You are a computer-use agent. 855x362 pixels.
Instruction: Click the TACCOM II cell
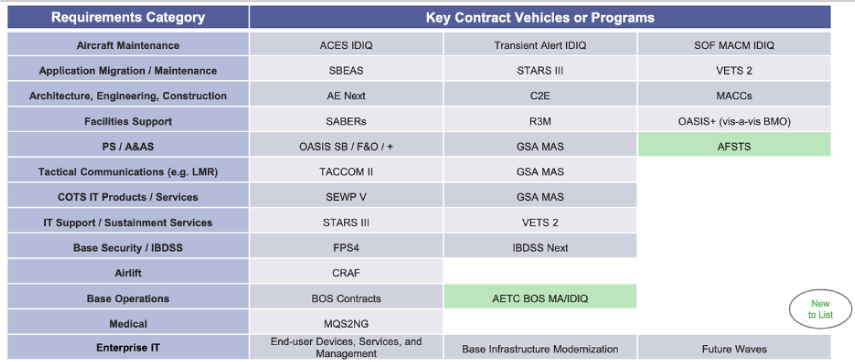click(x=346, y=172)
